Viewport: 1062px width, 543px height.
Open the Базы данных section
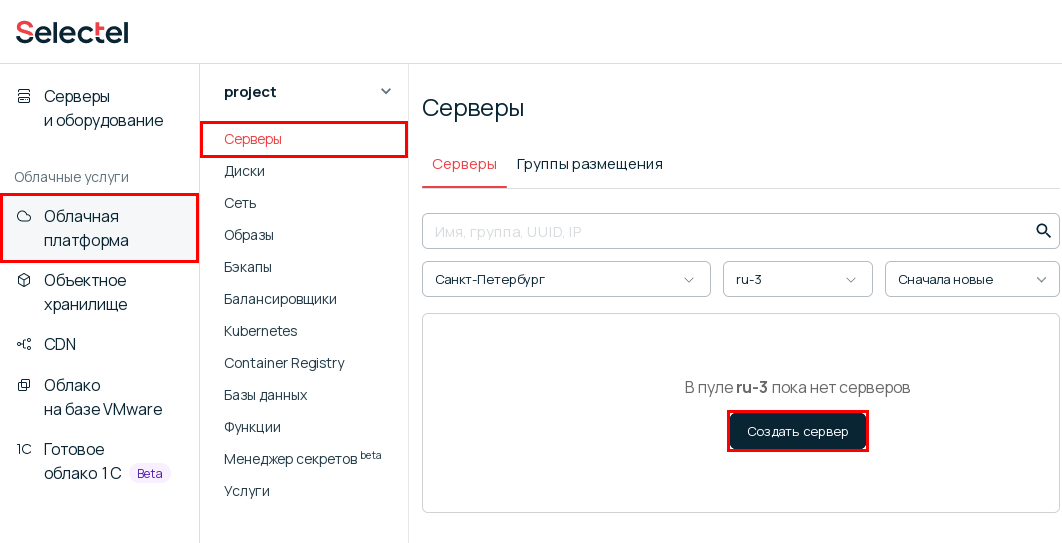point(266,395)
